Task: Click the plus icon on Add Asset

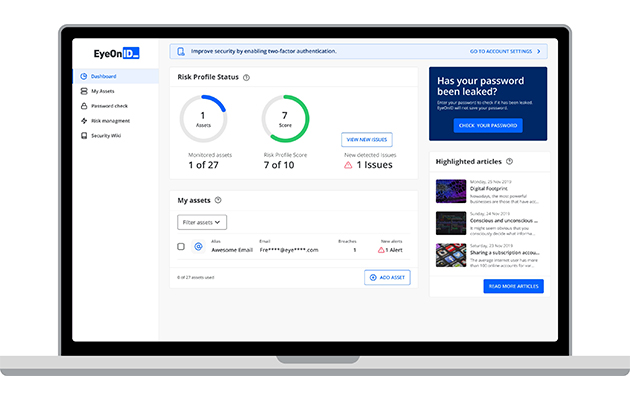Action: point(373,278)
